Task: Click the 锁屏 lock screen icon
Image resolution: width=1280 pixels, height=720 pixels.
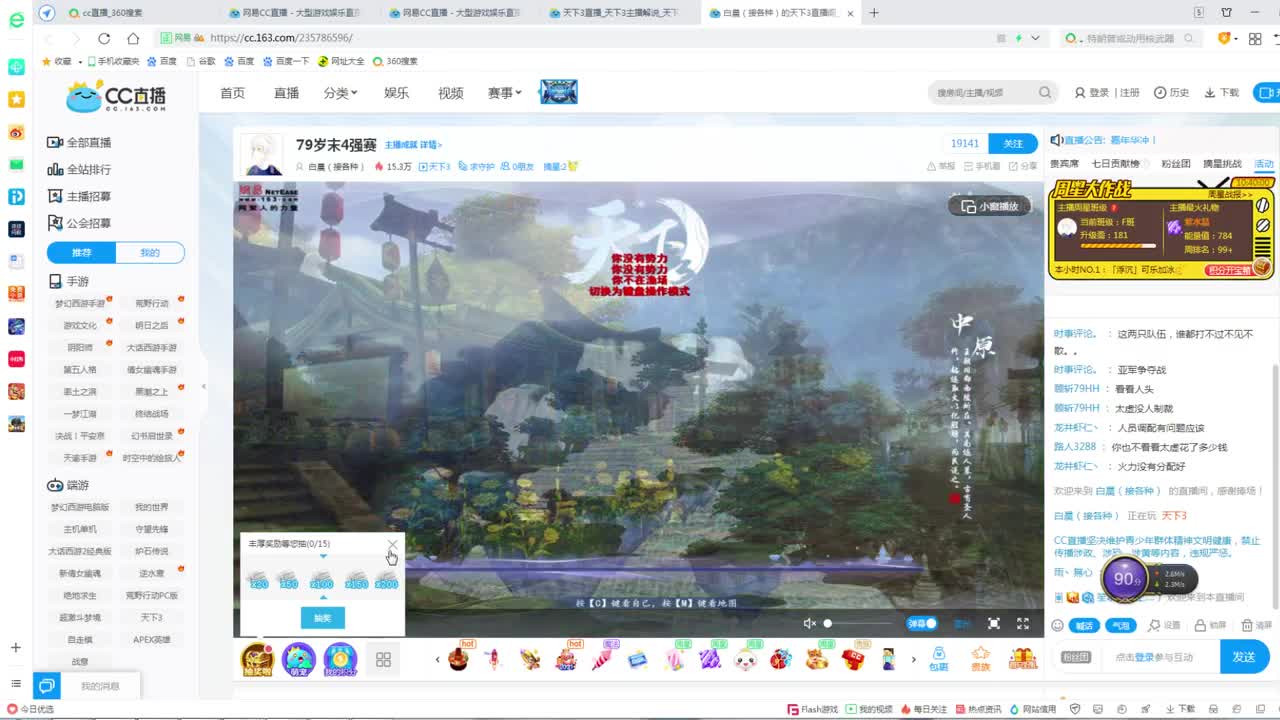Action: click(1211, 625)
